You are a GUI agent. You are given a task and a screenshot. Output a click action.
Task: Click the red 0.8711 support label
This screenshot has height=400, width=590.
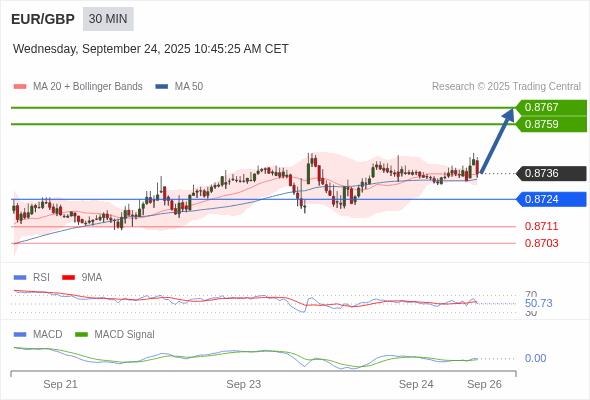tap(541, 227)
